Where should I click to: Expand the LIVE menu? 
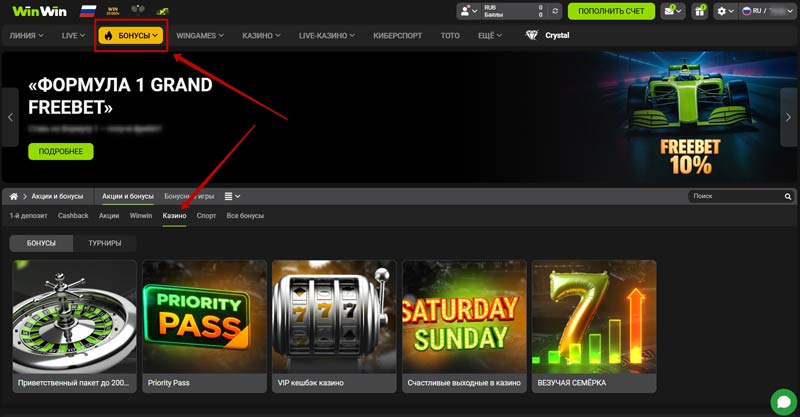(73, 36)
